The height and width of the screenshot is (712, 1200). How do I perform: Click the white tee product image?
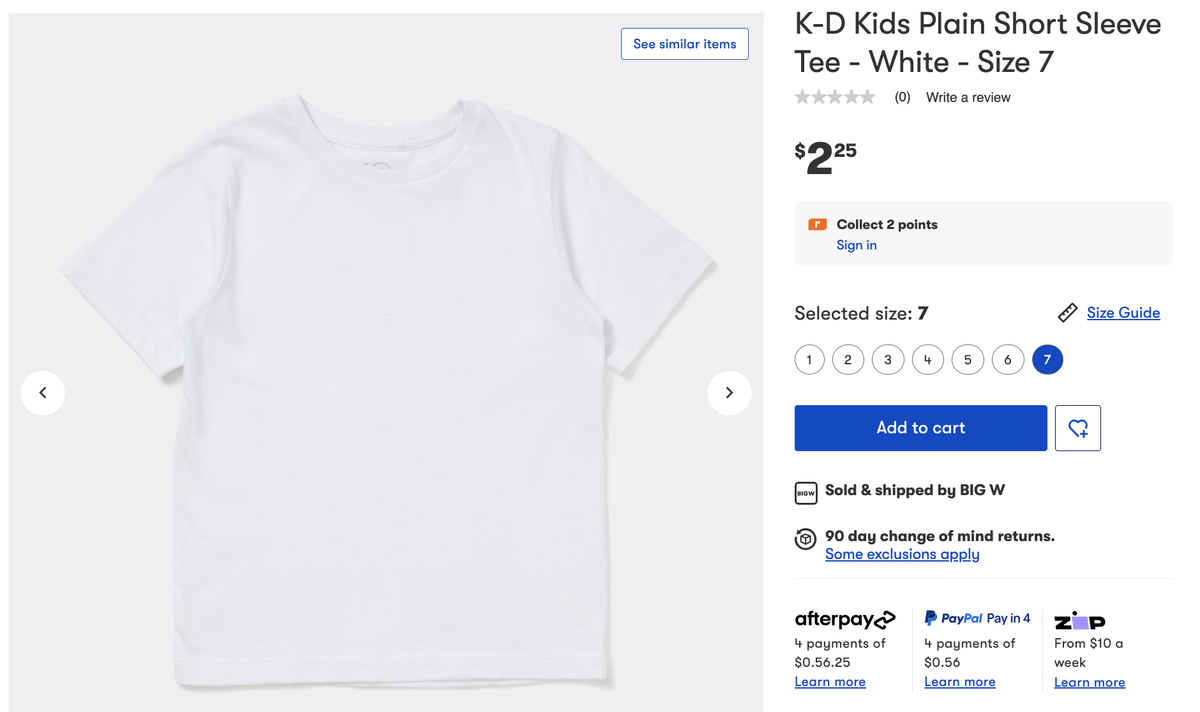click(x=385, y=390)
